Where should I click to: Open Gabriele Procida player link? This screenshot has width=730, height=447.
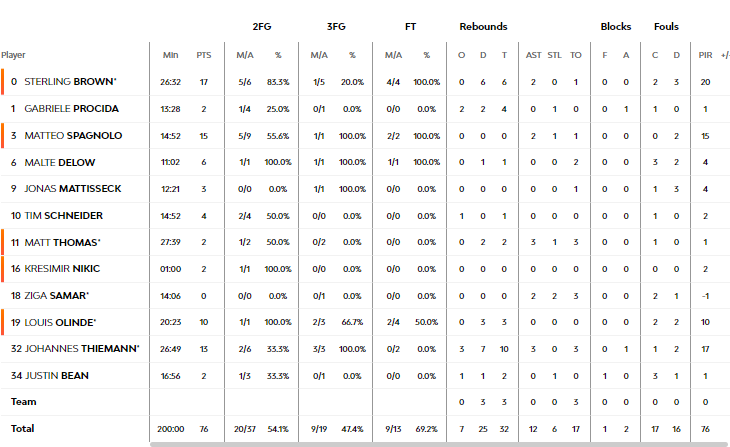tap(71, 108)
